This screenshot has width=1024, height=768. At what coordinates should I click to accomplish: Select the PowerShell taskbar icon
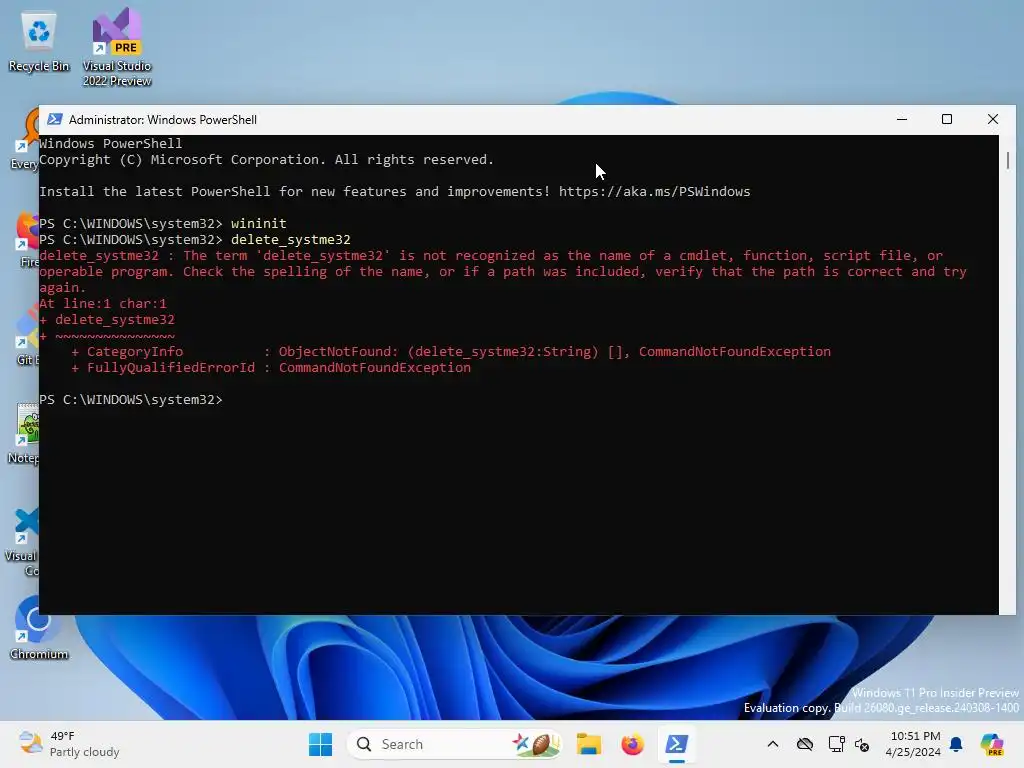676,744
